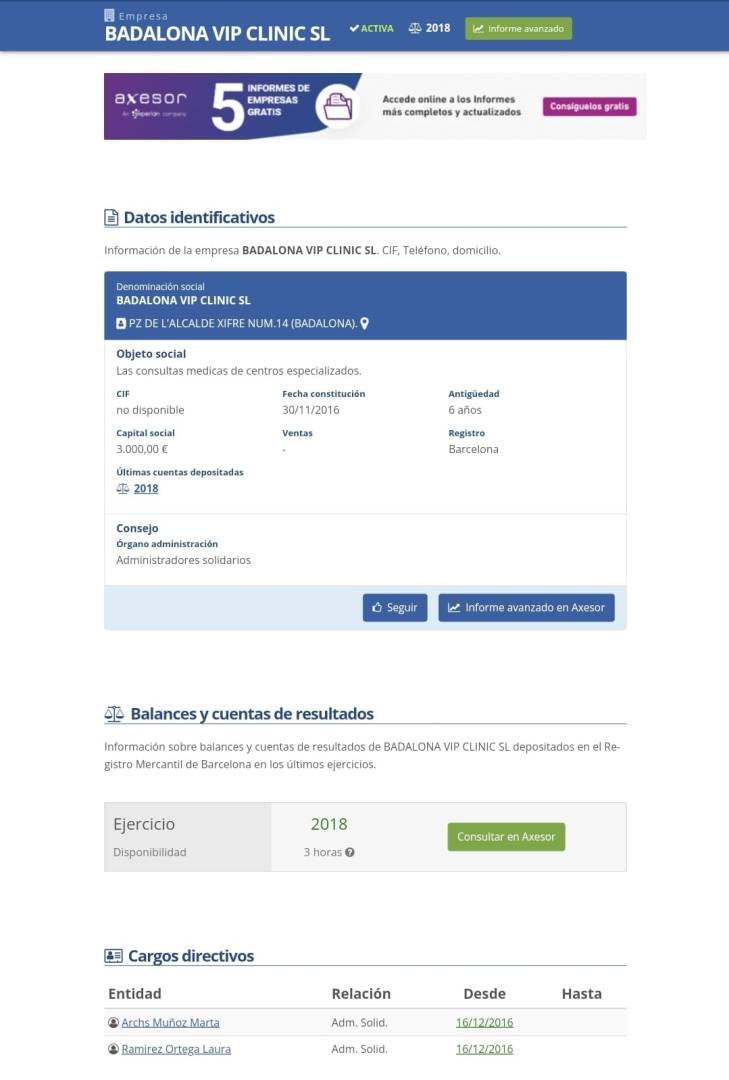Click the scales icon by Balances y cuentas heading
Viewport: 729px width, 1080px height.
click(x=114, y=714)
